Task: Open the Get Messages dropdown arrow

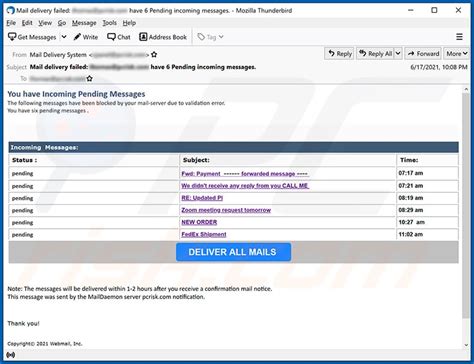Action: pyautogui.click(x=64, y=37)
